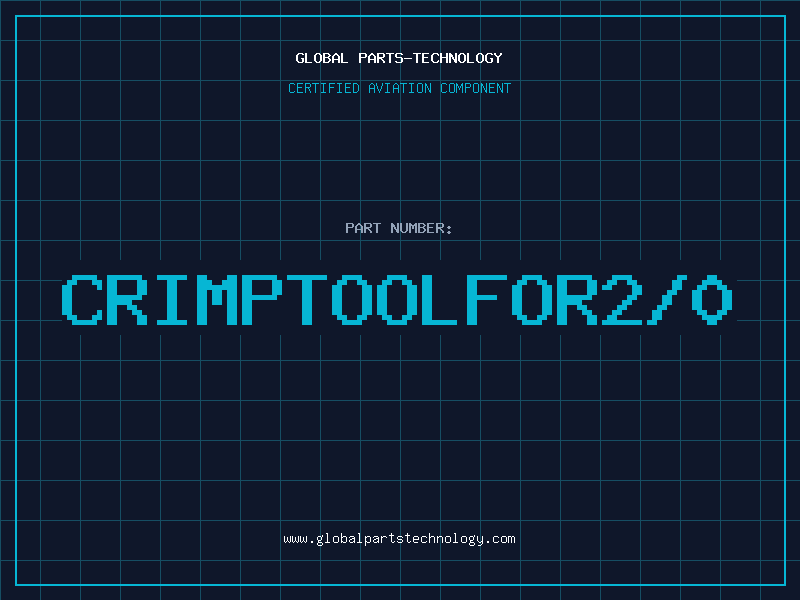Click the letter F in the part number
The width and height of the screenshot is (800, 600).
pos(490,299)
